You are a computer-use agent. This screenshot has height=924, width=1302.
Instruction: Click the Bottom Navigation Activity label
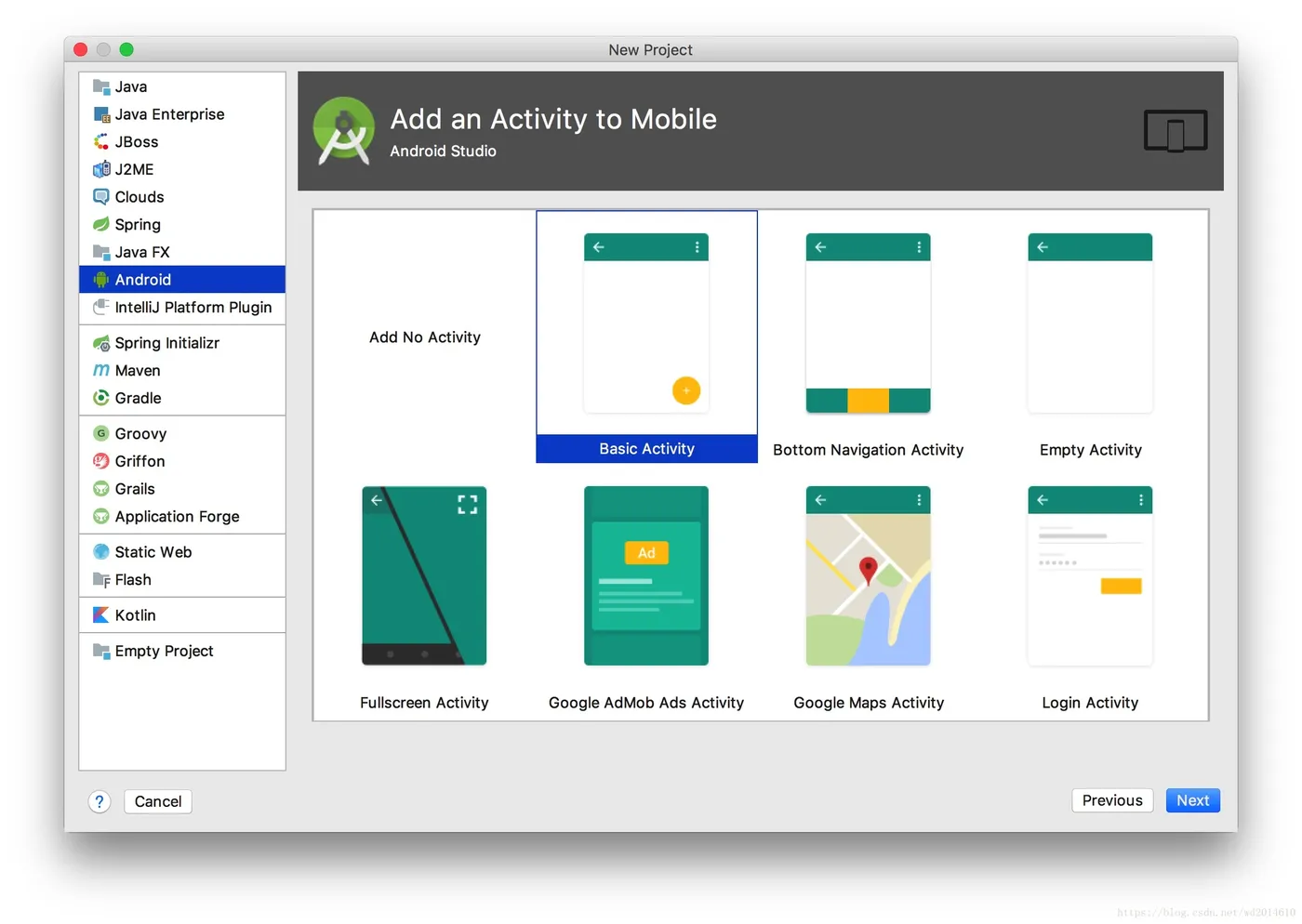[x=868, y=450]
